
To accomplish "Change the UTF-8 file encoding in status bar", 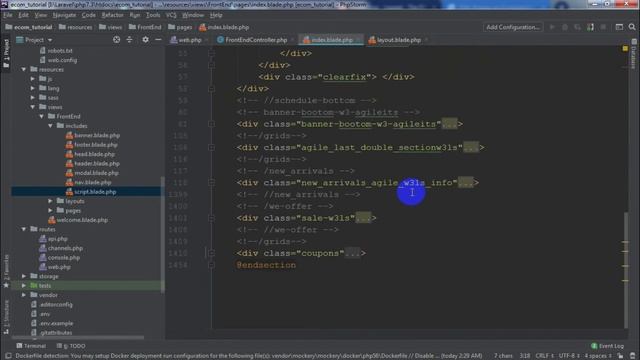I will click(568, 356).
